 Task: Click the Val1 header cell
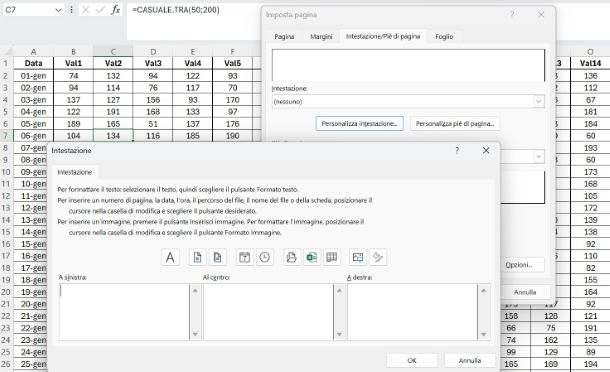point(74,63)
